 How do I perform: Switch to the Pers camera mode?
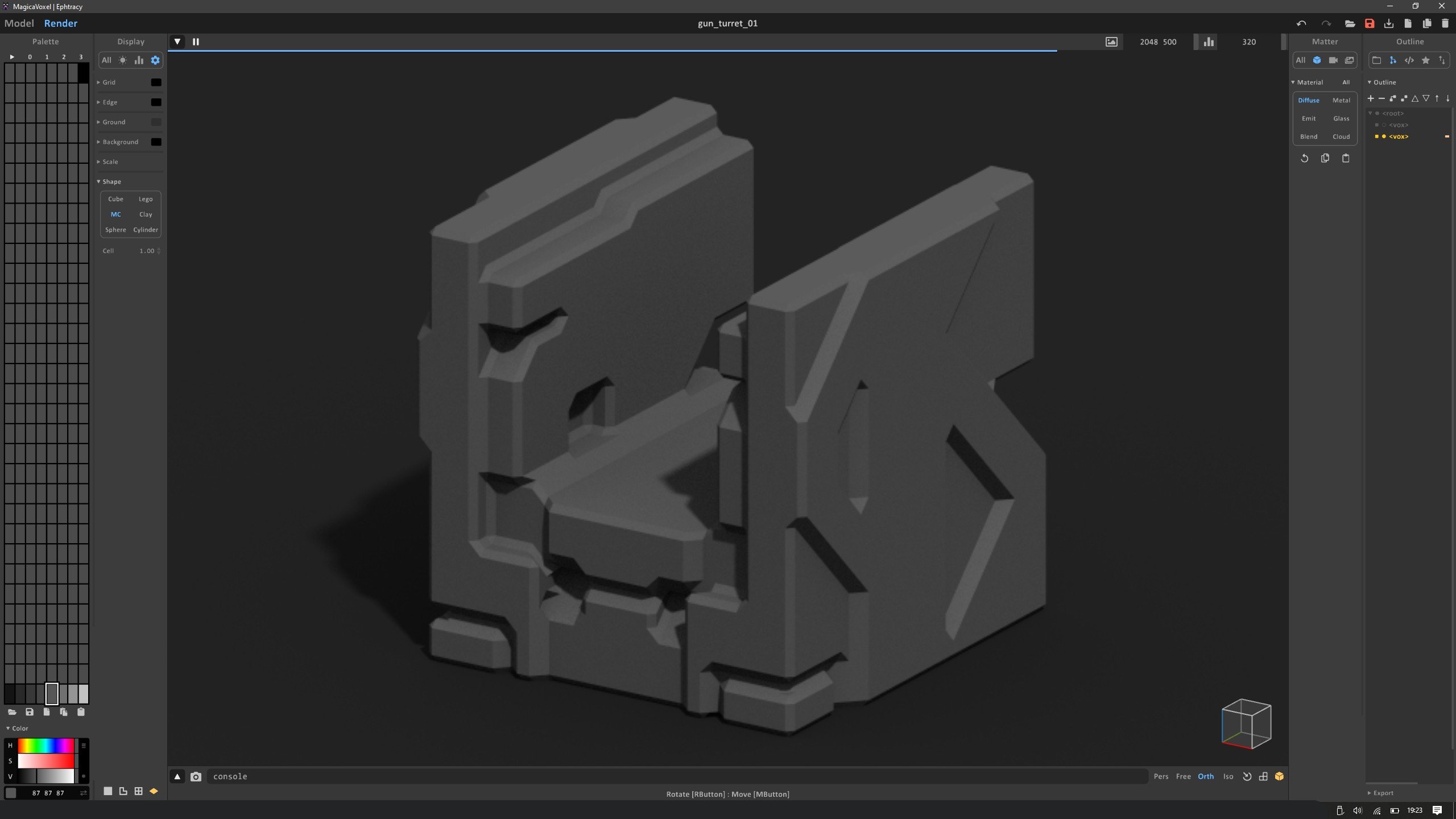click(1161, 776)
